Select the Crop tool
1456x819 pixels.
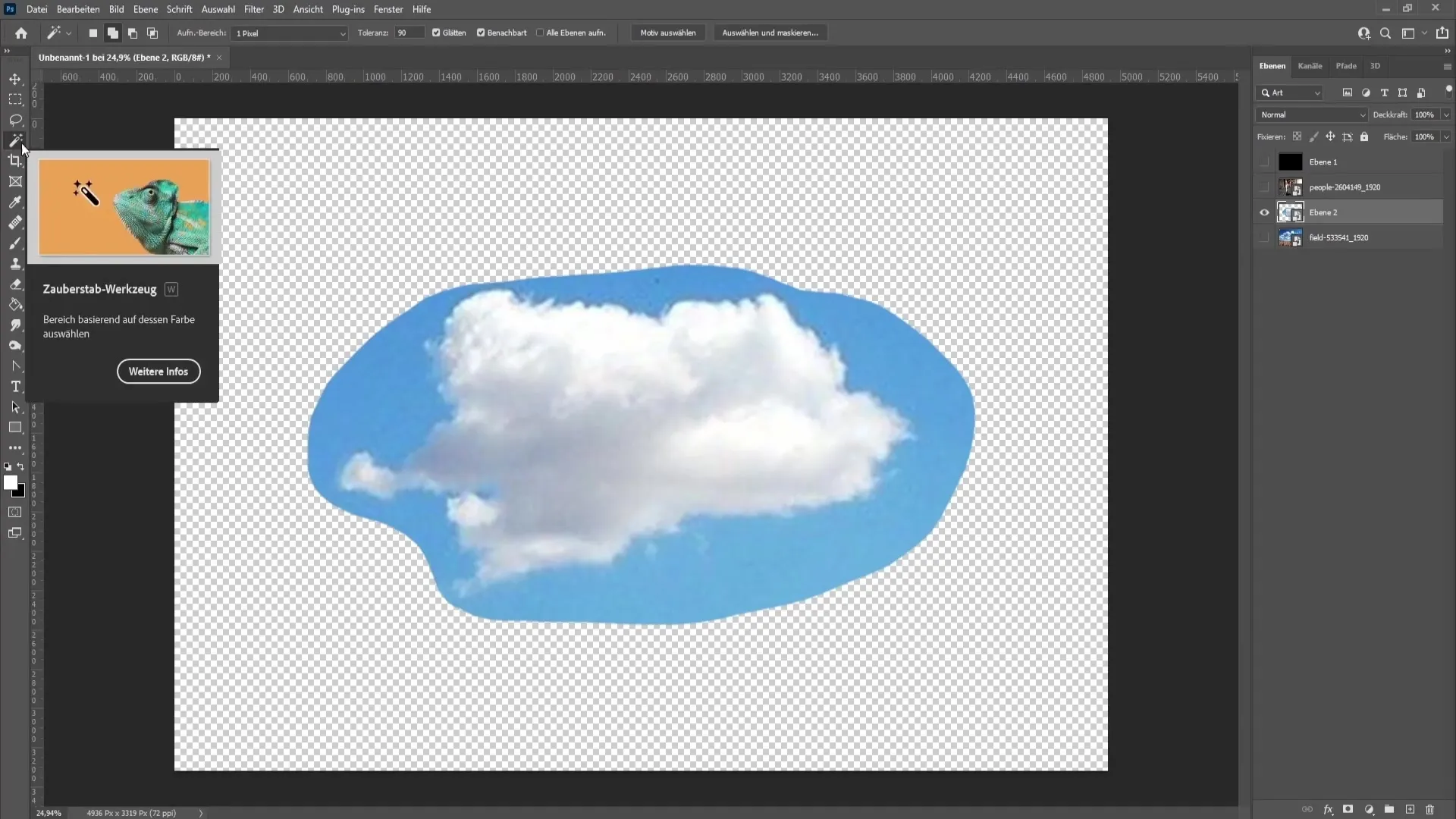point(15,160)
